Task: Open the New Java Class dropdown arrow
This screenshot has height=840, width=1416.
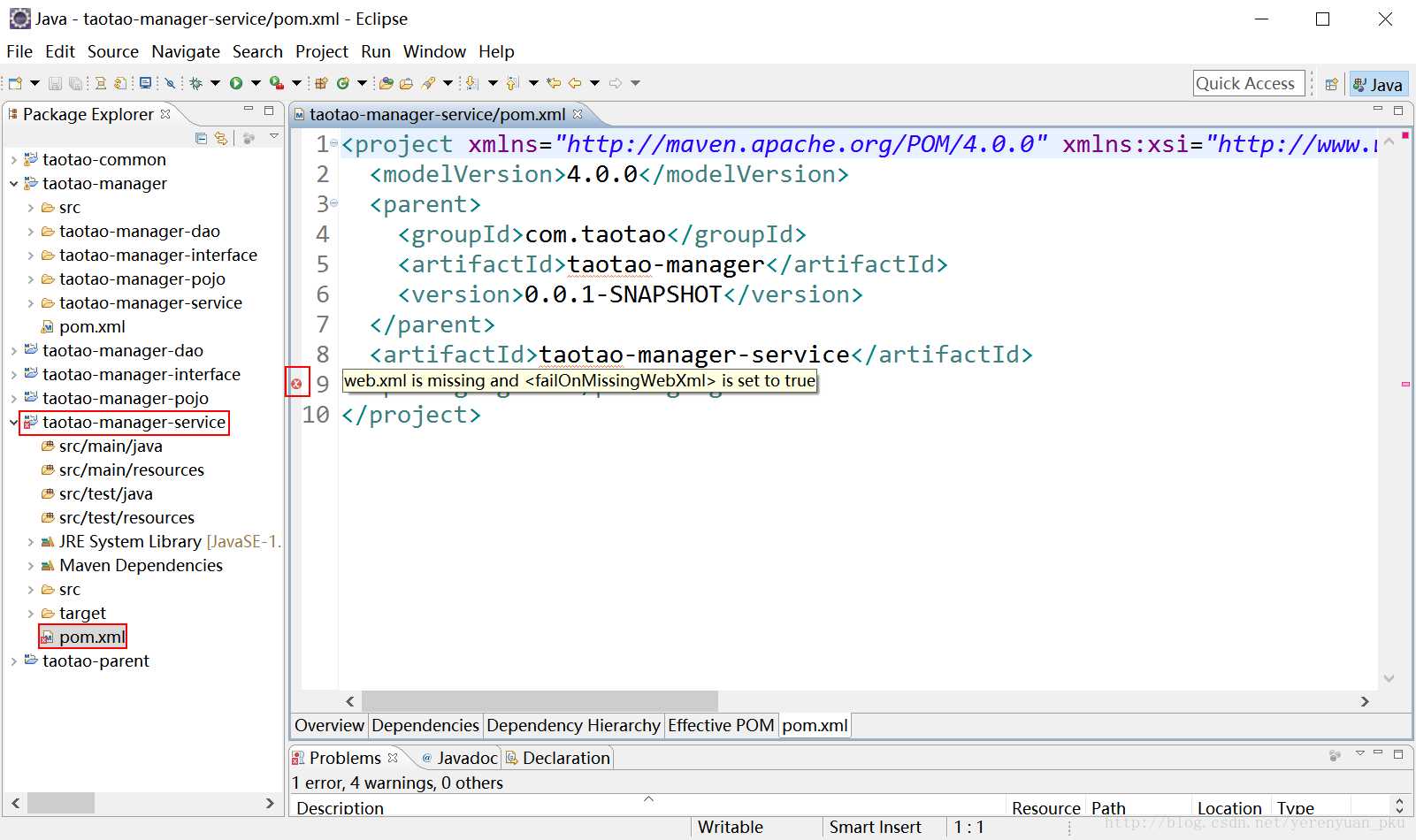Action: tap(362, 83)
